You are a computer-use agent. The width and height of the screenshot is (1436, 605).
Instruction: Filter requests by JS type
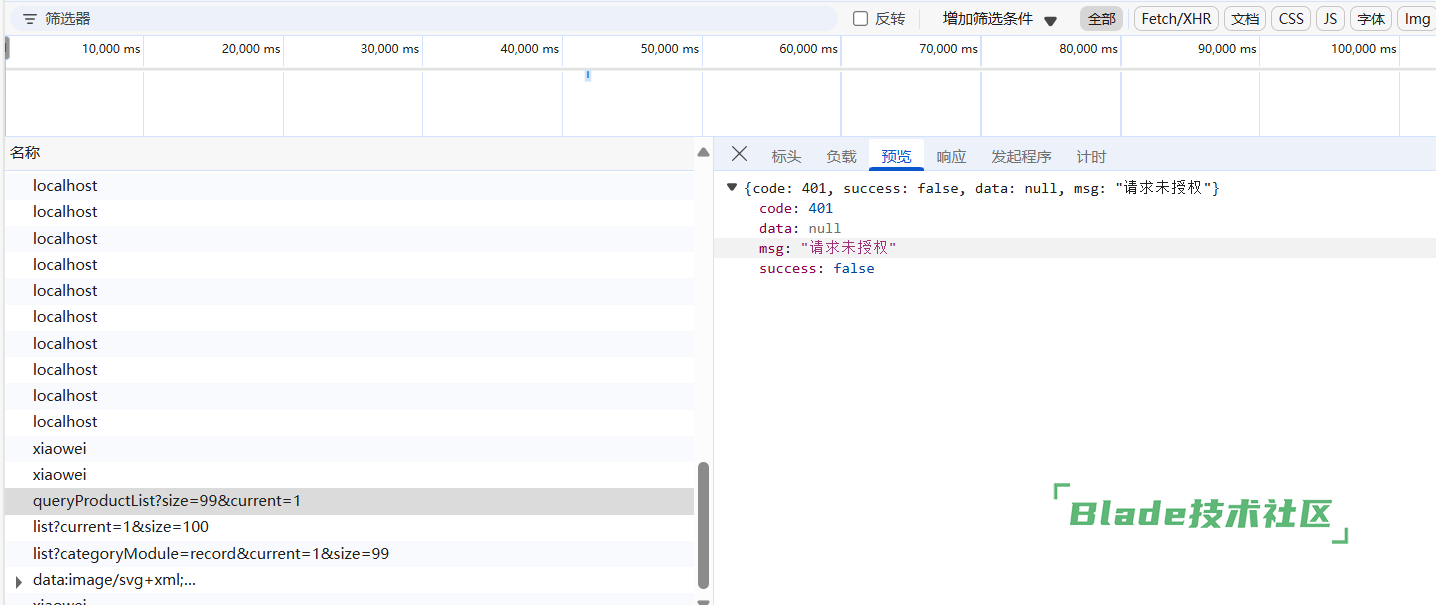tap(1330, 19)
